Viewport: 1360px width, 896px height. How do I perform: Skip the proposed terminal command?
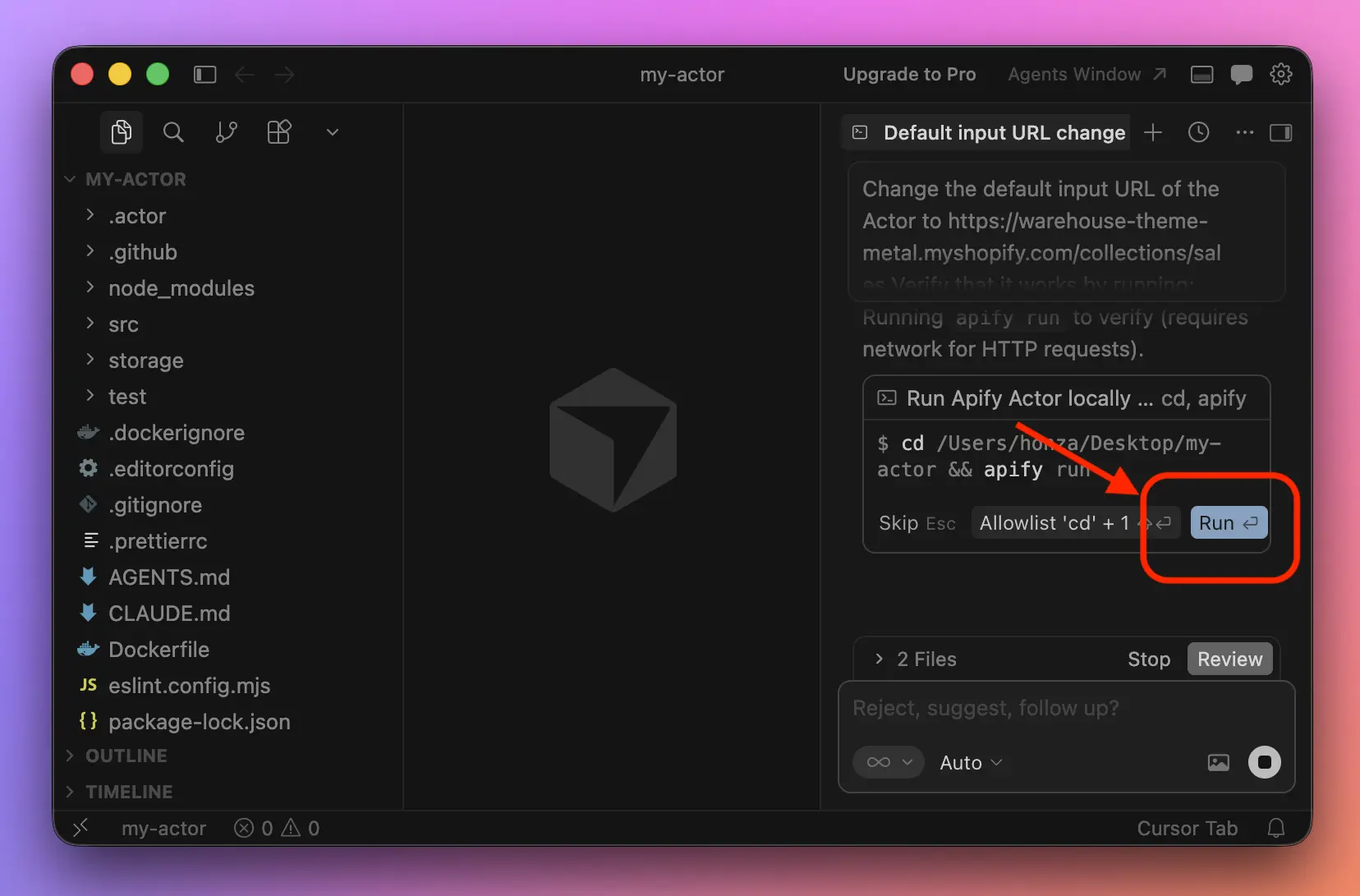pos(917,523)
